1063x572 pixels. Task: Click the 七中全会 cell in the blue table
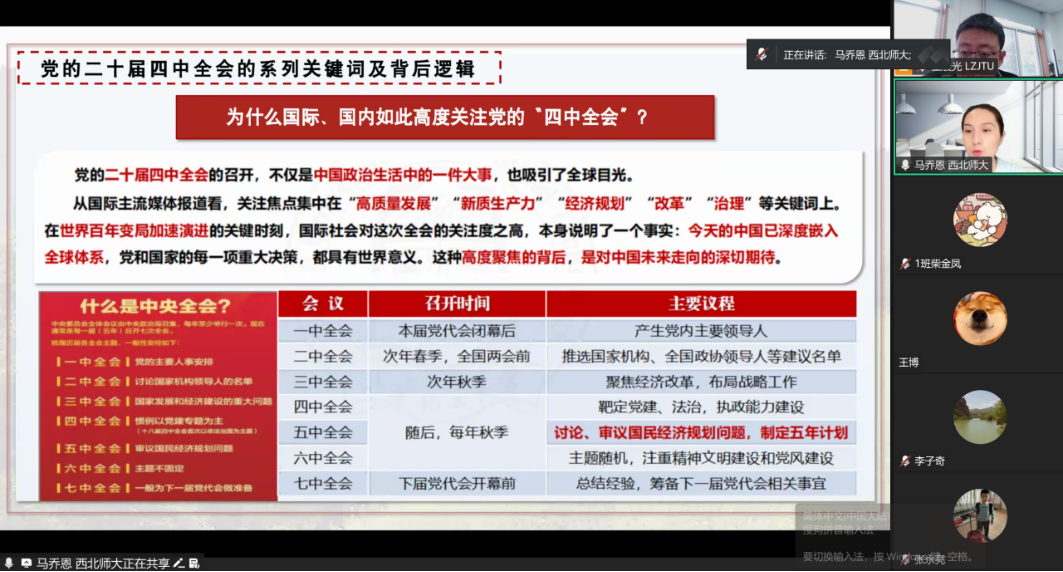[323, 484]
